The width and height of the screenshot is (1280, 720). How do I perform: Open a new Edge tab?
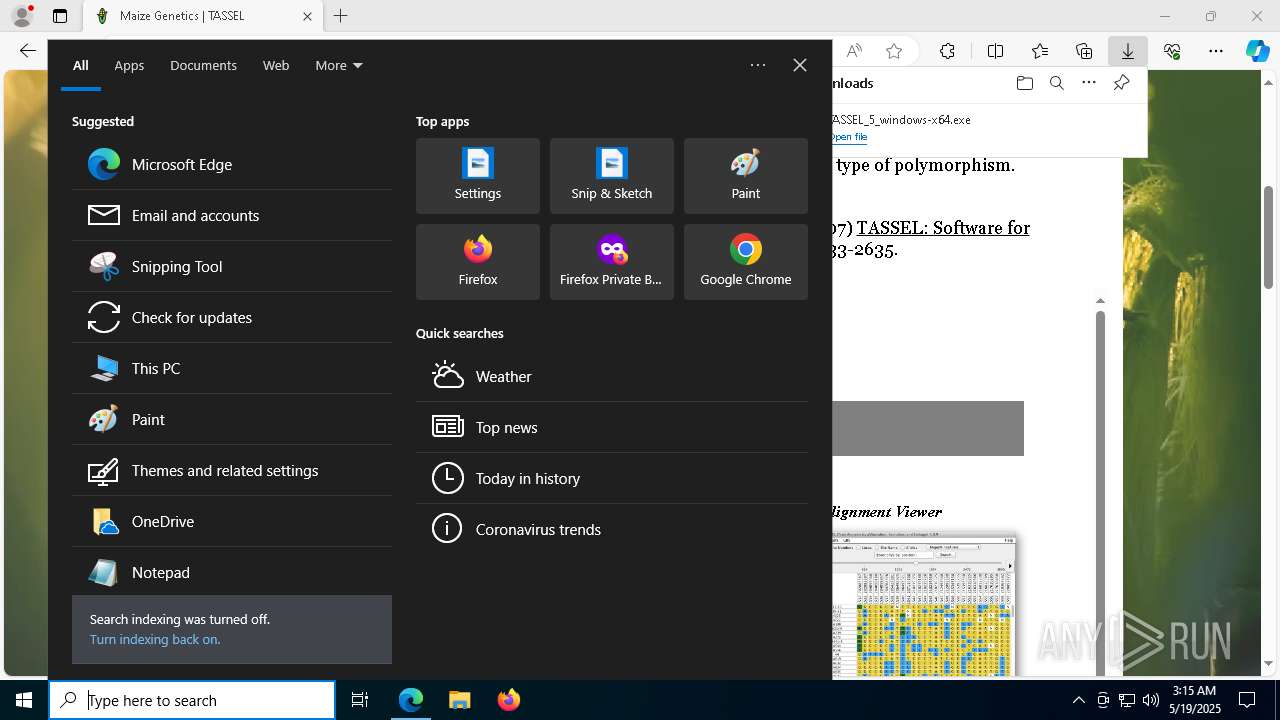(x=341, y=16)
